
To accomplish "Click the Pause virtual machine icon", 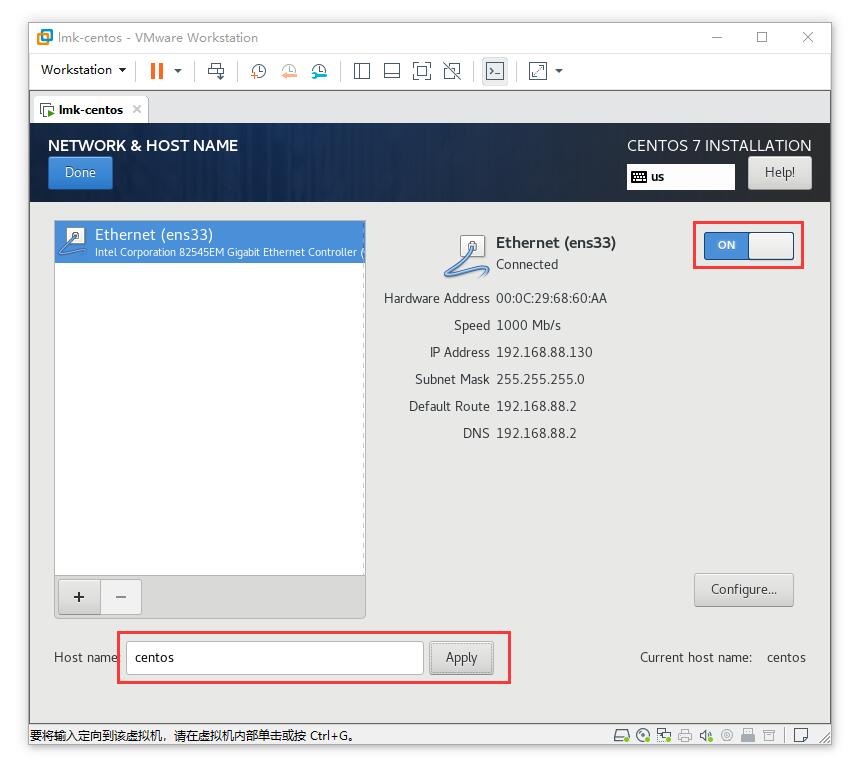I will coord(157,71).
